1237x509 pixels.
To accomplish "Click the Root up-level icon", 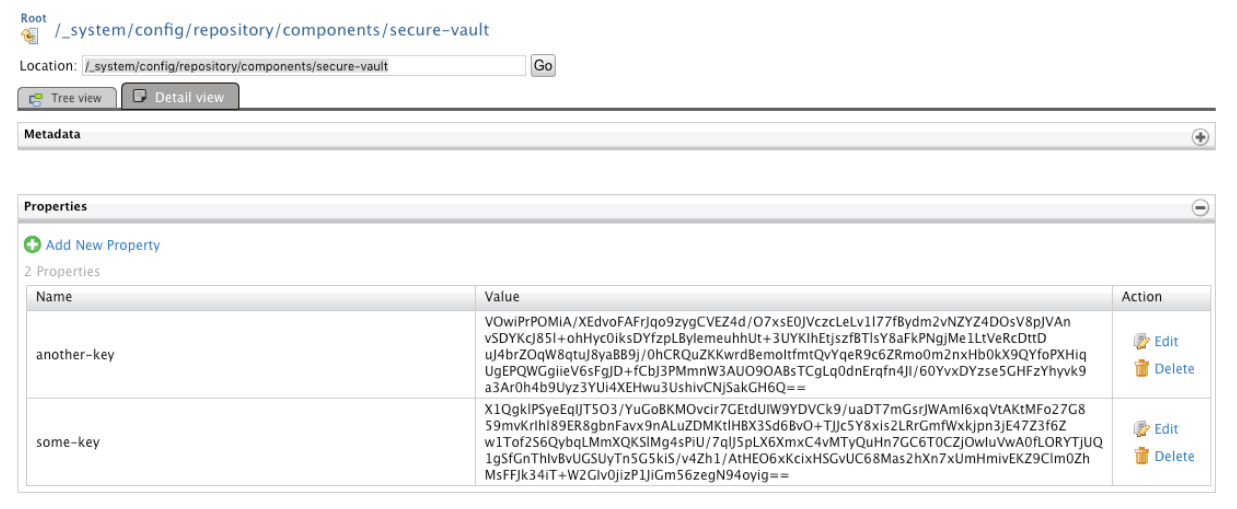I will coord(28,35).
